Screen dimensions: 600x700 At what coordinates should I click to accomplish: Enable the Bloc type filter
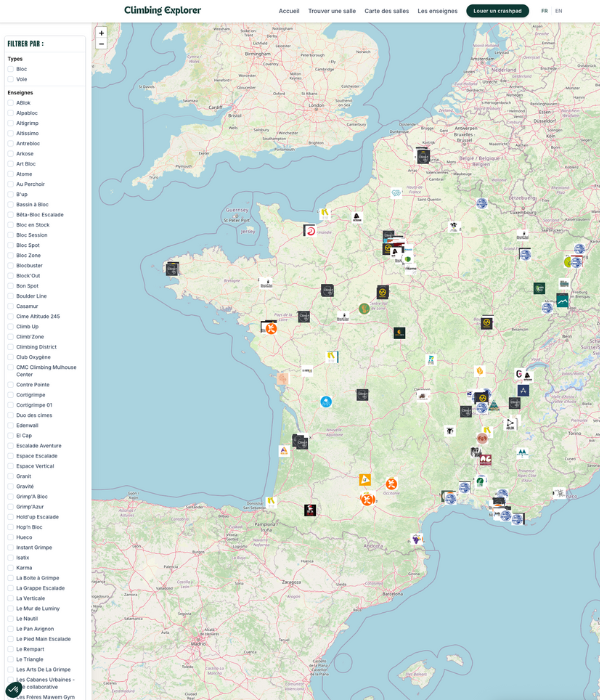(11, 69)
